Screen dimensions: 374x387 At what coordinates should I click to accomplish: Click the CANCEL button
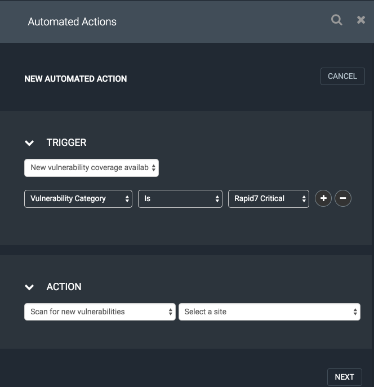[342, 76]
